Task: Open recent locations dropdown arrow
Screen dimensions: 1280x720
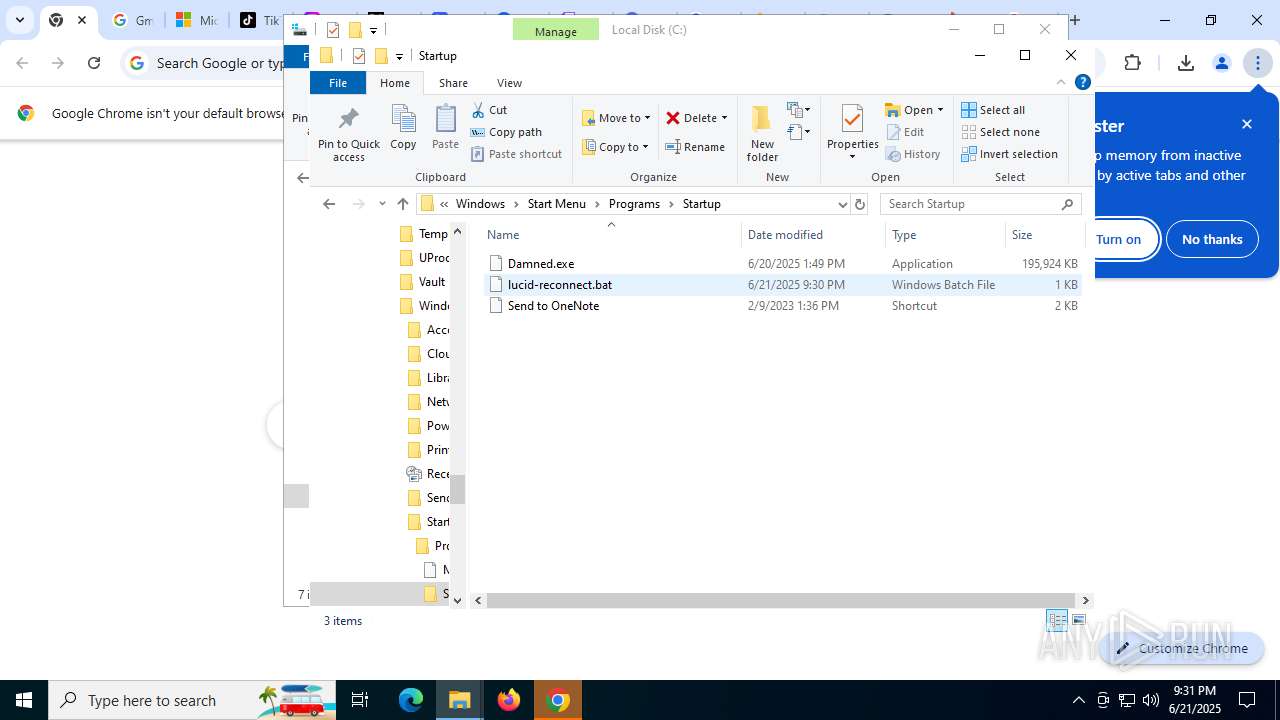Action: pyautogui.click(x=382, y=204)
